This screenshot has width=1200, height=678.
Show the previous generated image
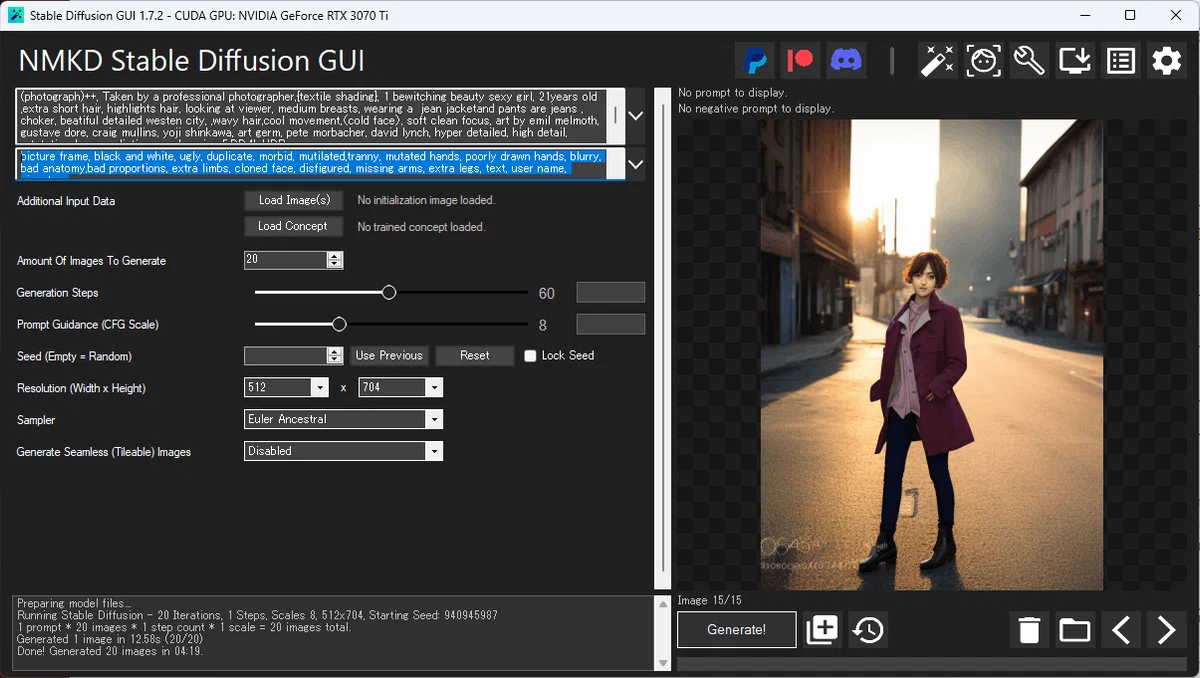point(1121,630)
